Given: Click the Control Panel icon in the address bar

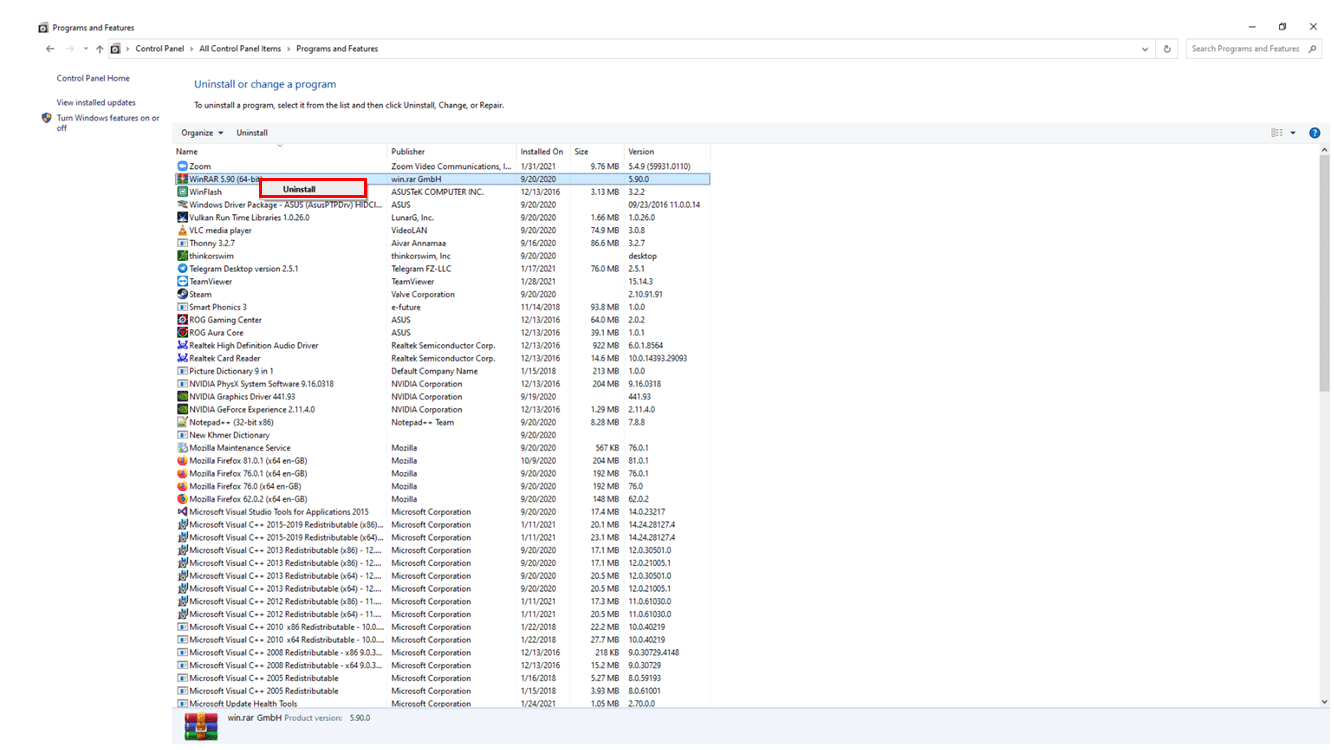Looking at the screenshot, I should (x=116, y=49).
